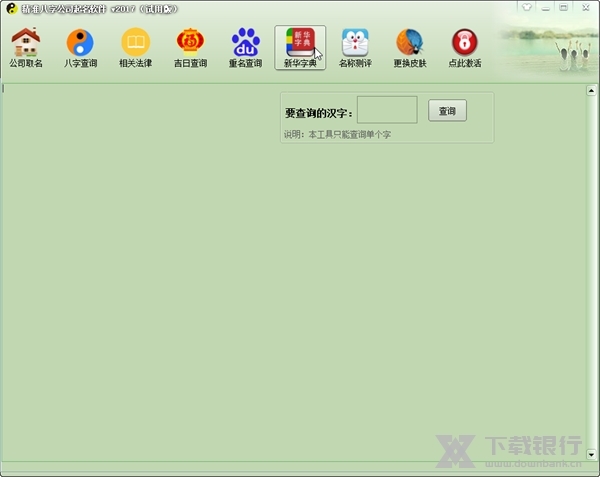Click the 吉日查询 lantern icon
Screen dimensions: 600x477
190,47
